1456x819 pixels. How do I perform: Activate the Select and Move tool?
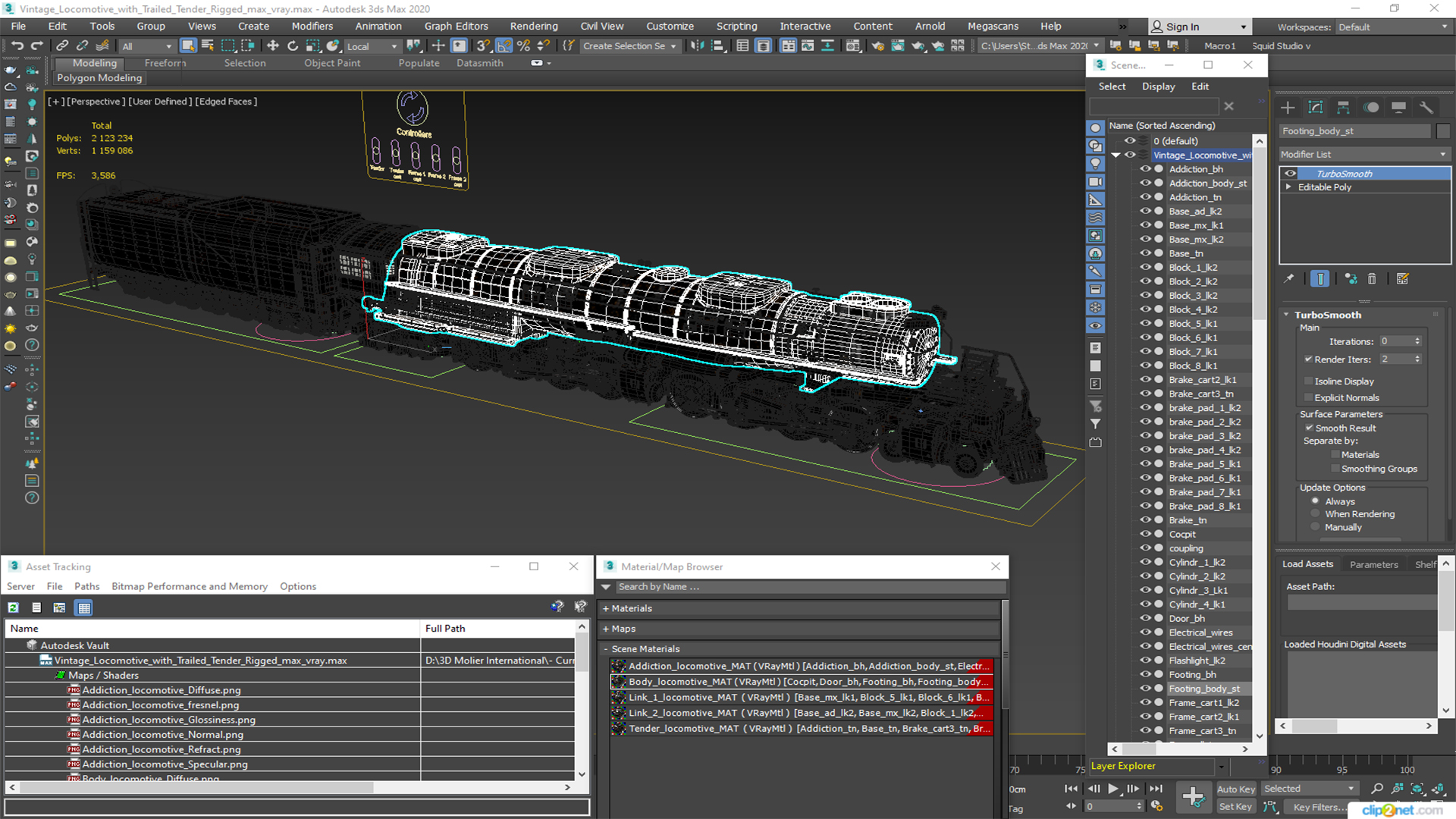pos(273,46)
